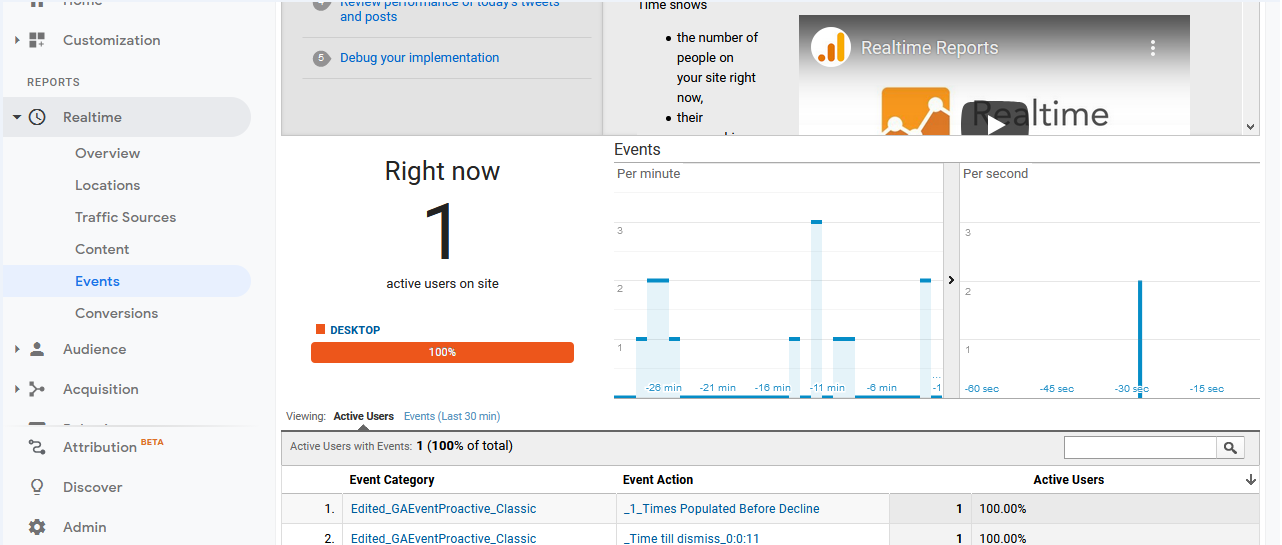Click the Customization dashboard icon
The height and width of the screenshot is (545, 1282).
(37, 40)
